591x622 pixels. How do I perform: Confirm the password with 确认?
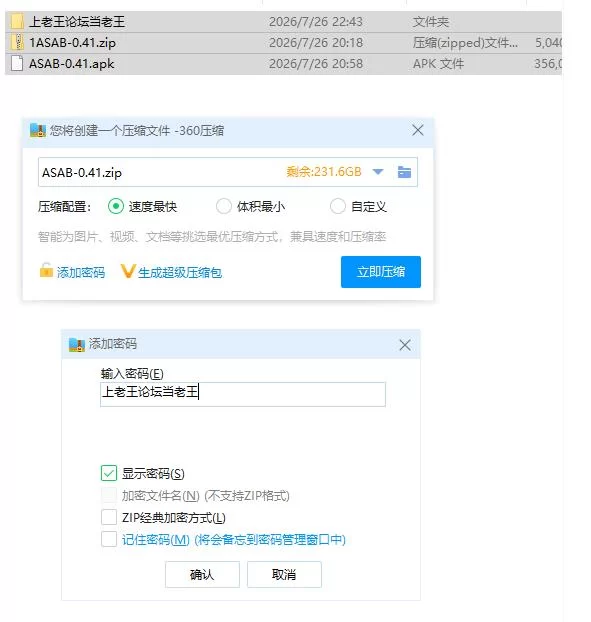tap(202, 574)
